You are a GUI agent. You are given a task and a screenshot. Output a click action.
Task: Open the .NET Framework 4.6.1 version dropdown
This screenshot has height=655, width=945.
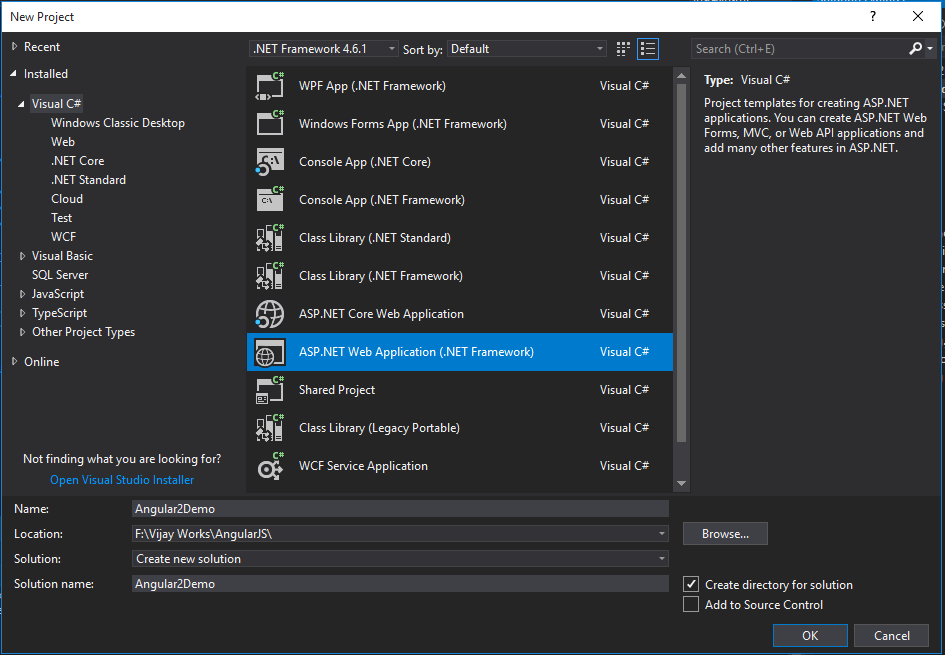[x=323, y=48]
